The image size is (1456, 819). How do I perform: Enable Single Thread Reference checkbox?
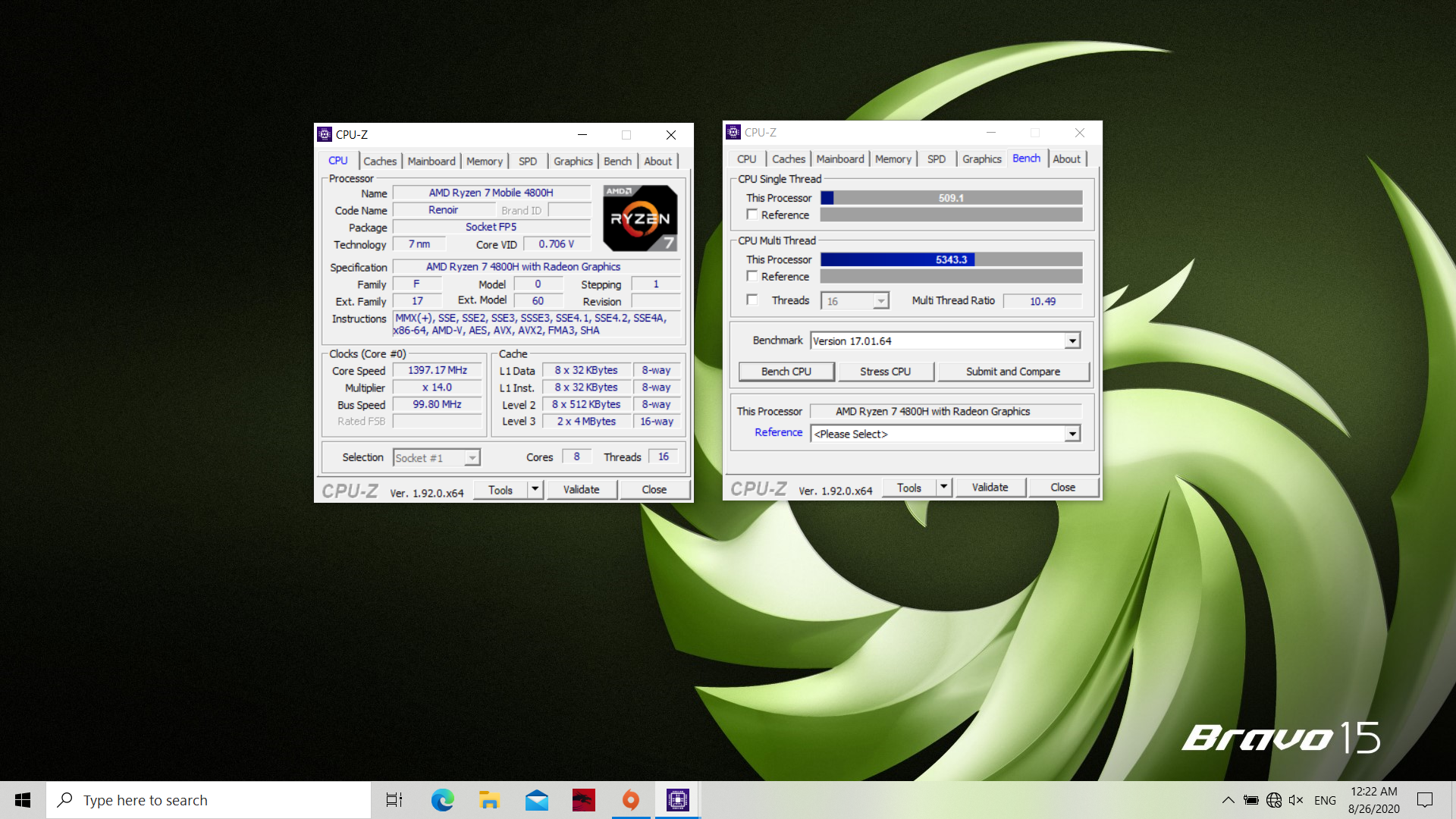pyautogui.click(x=752, y=215)
